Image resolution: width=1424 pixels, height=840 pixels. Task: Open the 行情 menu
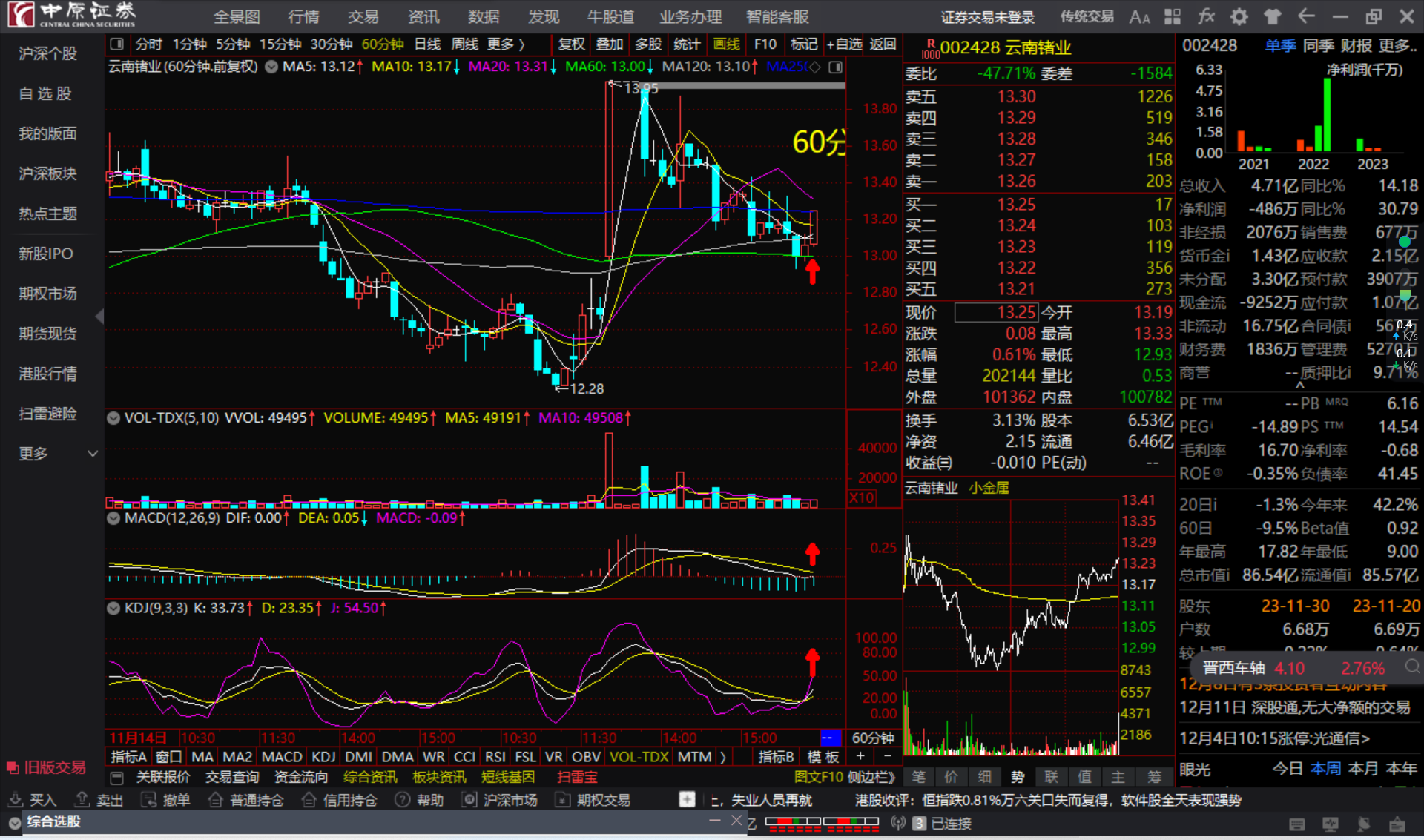pos(303,17)
